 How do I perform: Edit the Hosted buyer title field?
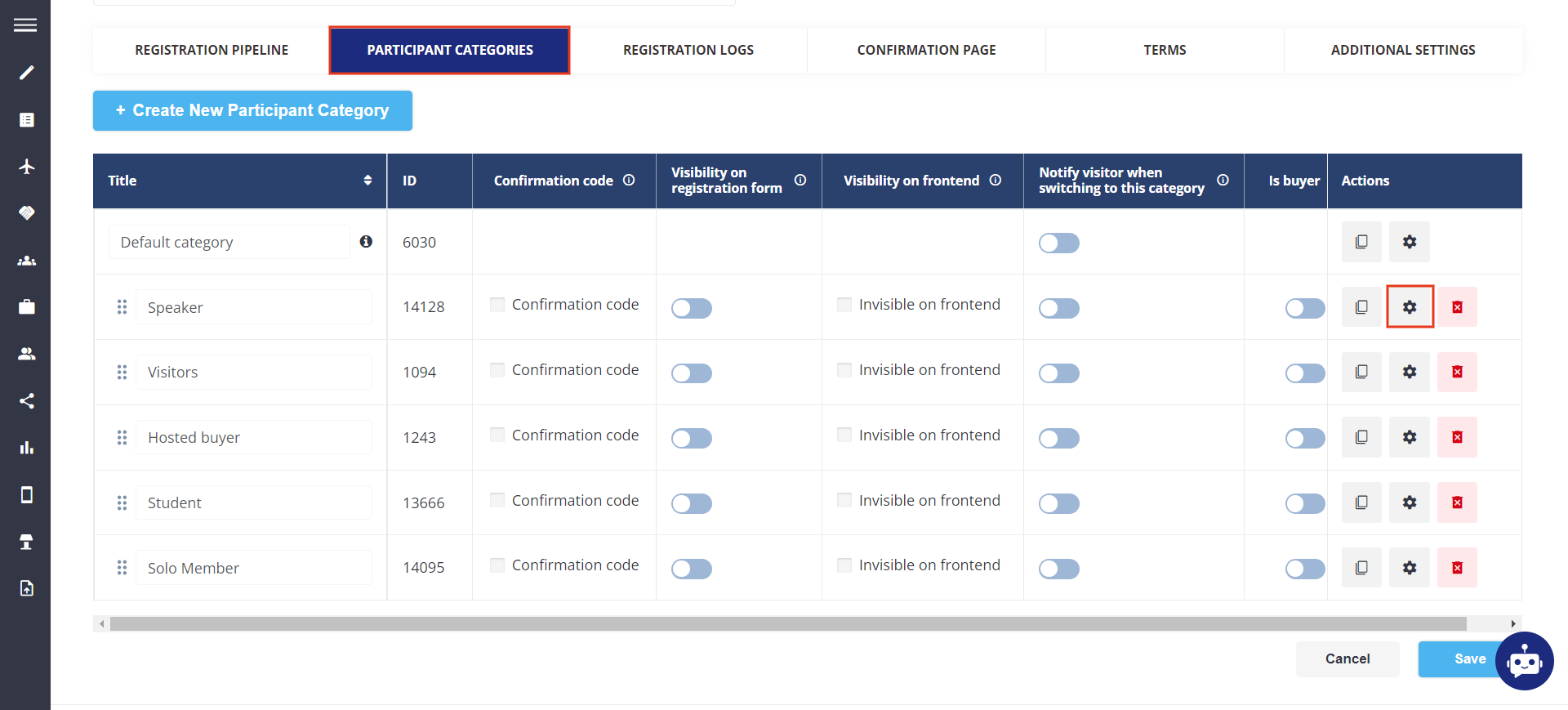254,437
